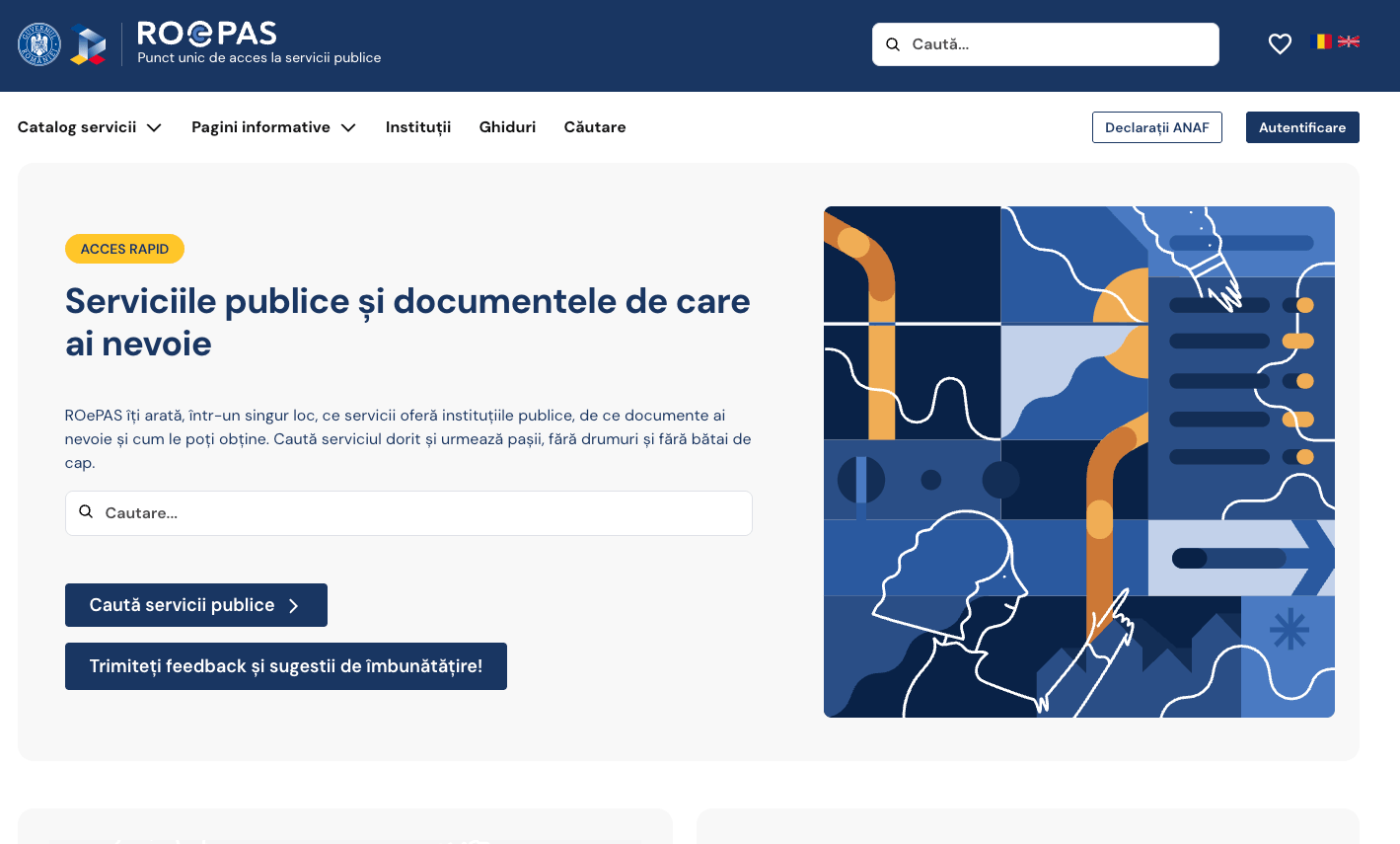Viewport: 1400px width, 844px height.
Task: Expand the Catalog servicii dropdown
Action: tap(89, 126)
